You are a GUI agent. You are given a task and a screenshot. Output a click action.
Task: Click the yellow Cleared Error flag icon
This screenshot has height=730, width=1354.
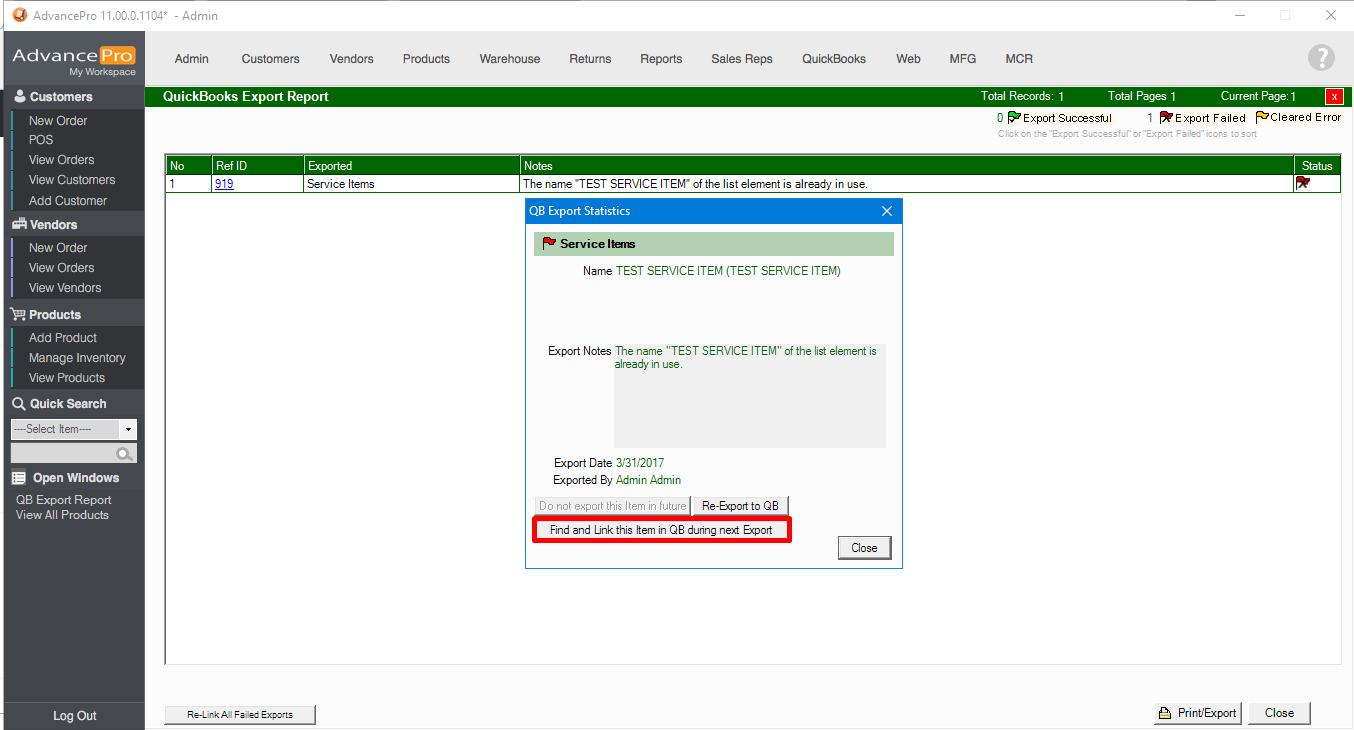click(x=1262, y=117)
